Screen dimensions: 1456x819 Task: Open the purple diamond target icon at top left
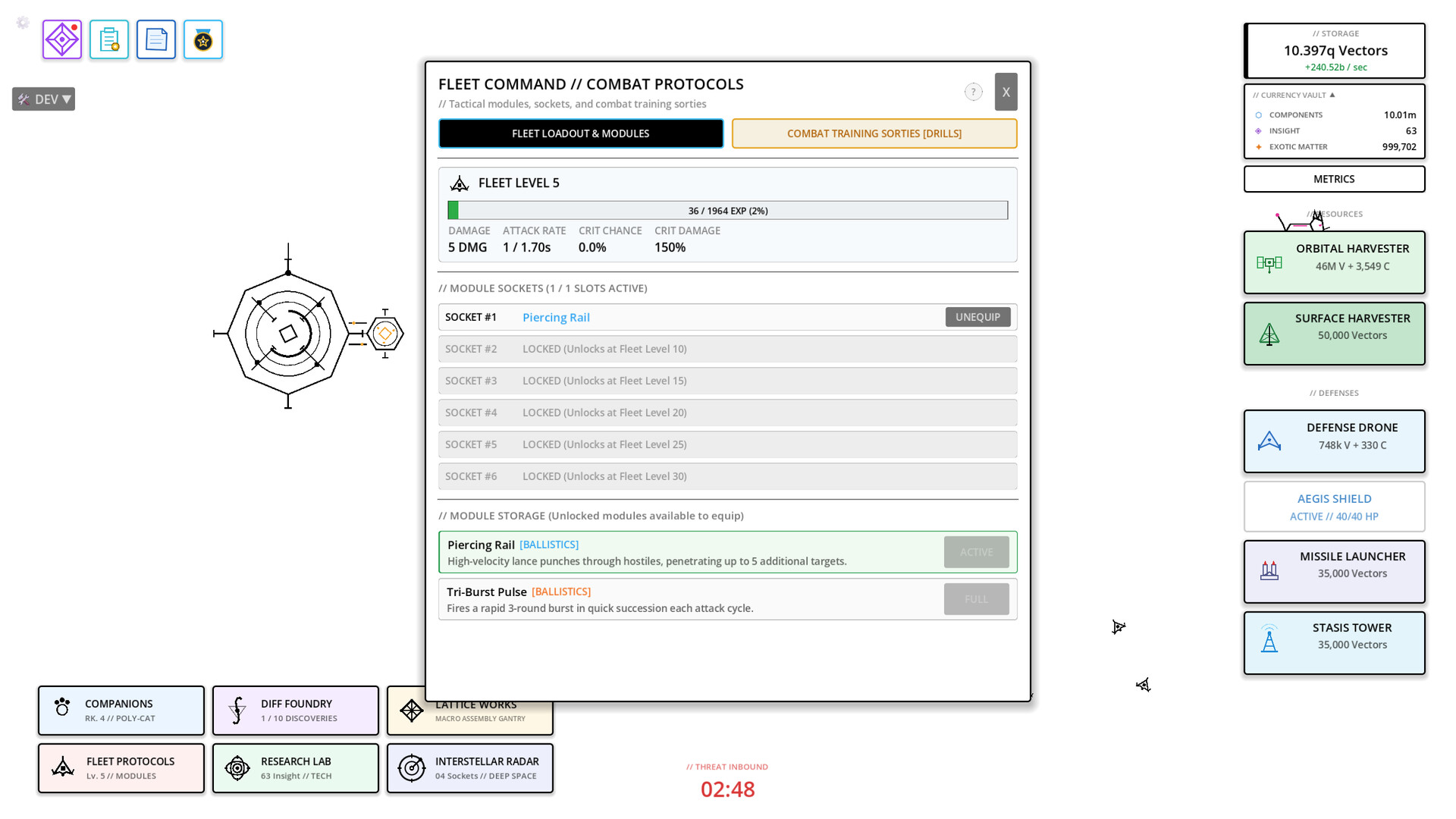point(62,39)
